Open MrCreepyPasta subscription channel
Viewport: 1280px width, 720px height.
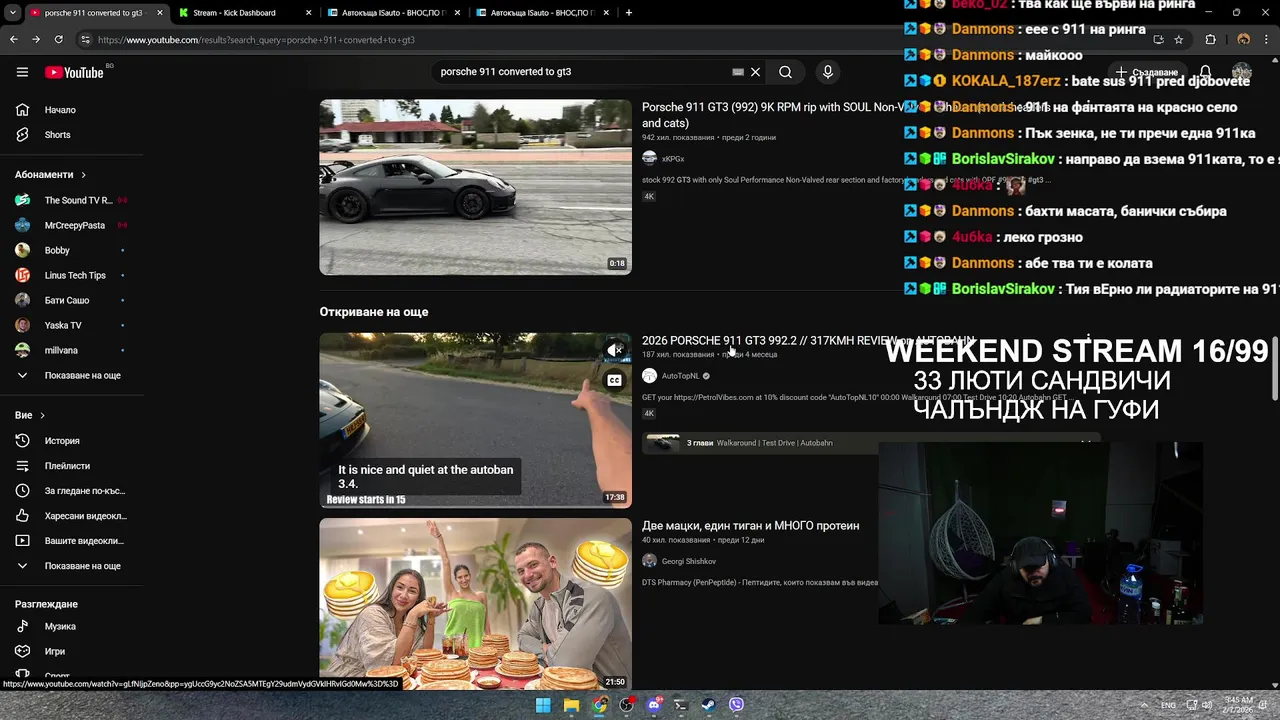click(x=72, y=225)
